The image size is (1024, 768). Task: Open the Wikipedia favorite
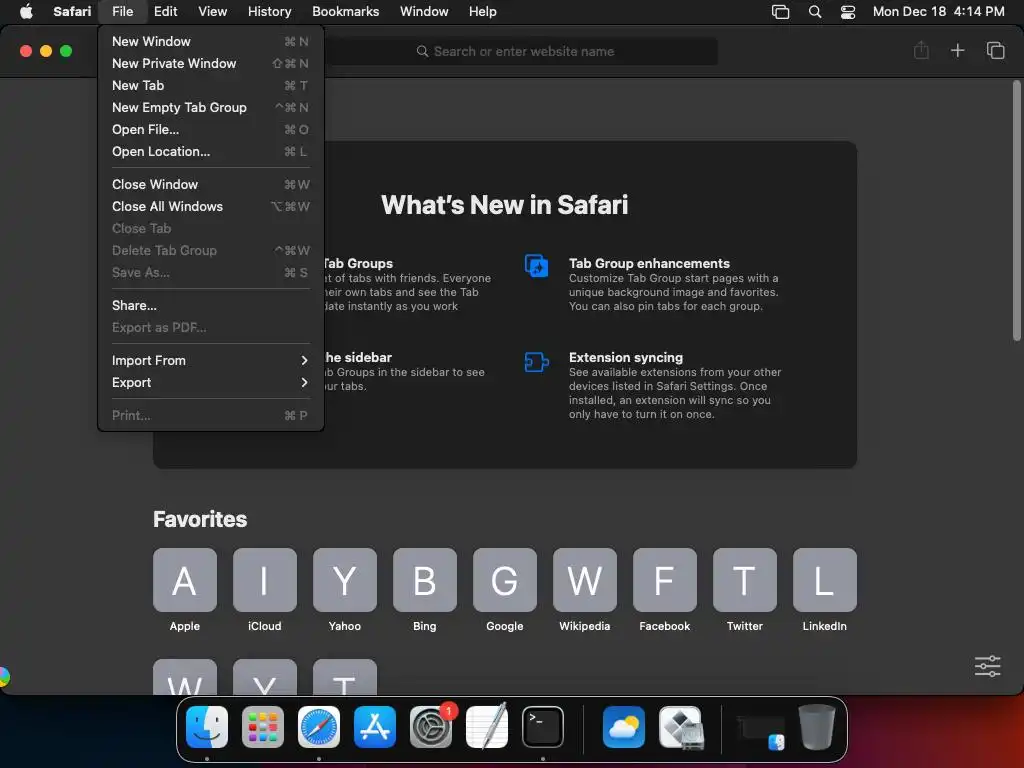(584, 580)
